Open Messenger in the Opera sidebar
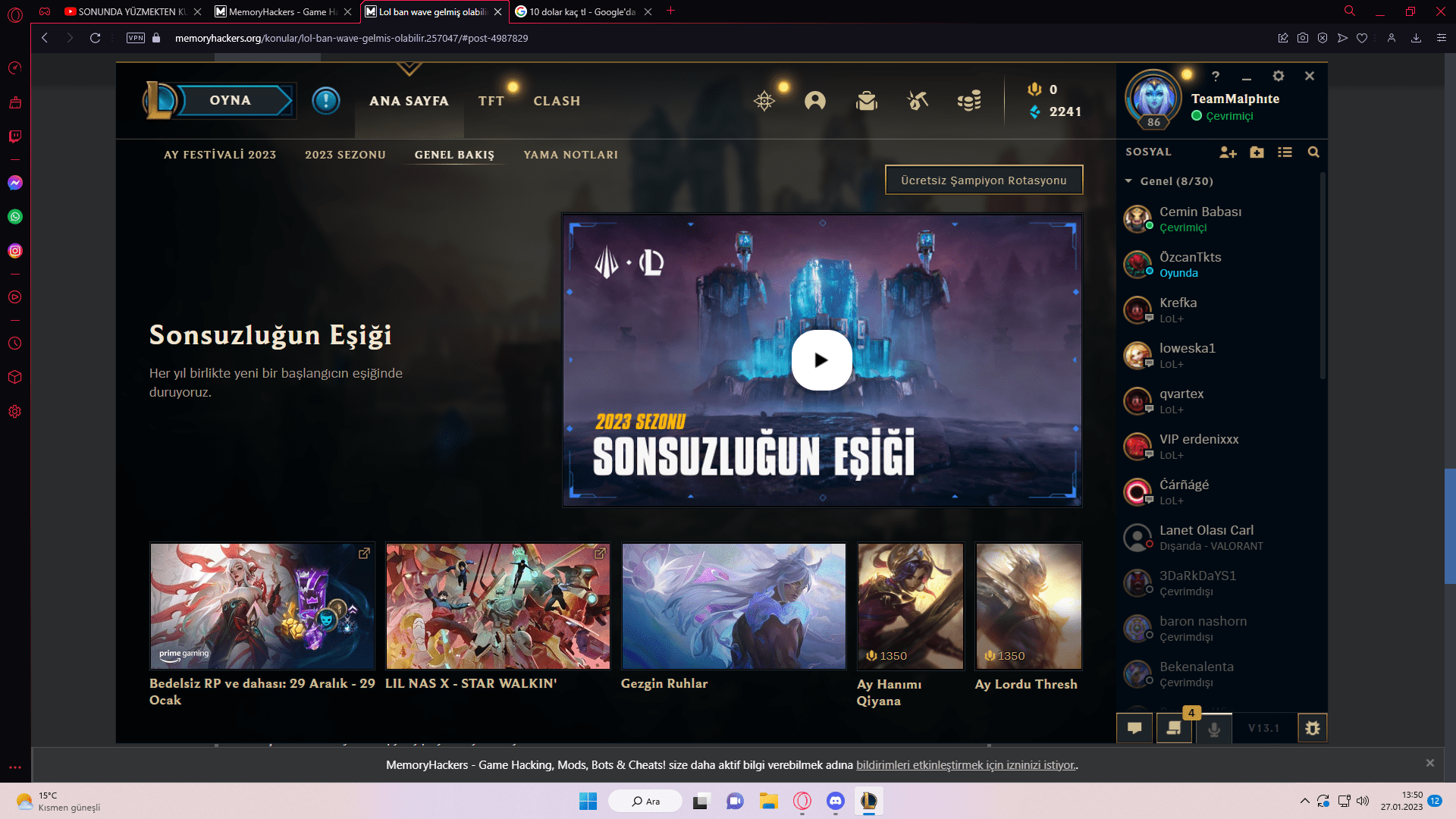The height and width of the screenshot is (819, 1456). (14, 183)
